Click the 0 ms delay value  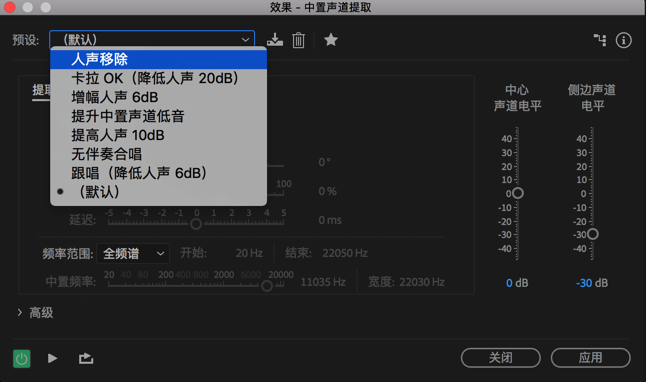330,220
